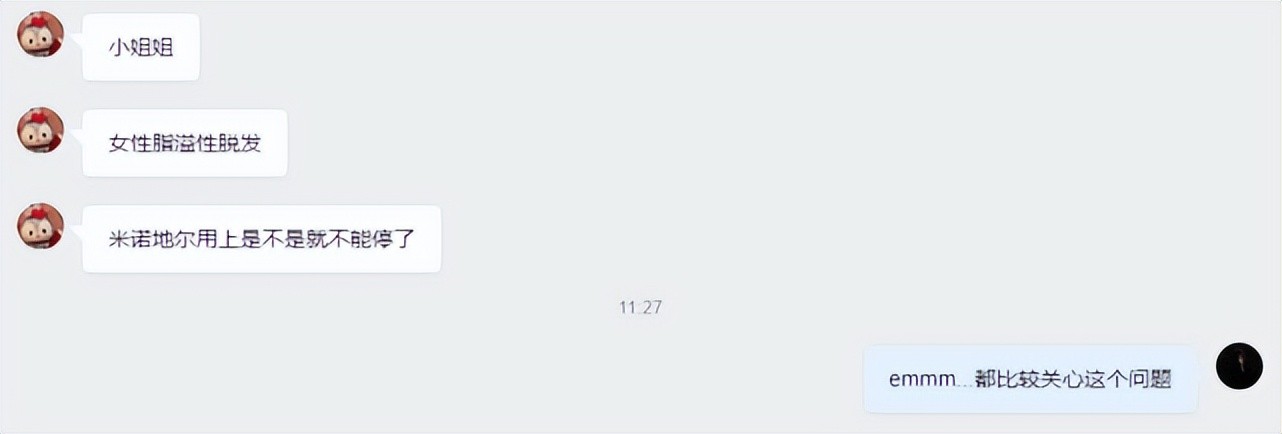The height and width of the screenshot is (434, 1282).
Task: Click "脱发" at end of second message
Action: tap(240, 143)
